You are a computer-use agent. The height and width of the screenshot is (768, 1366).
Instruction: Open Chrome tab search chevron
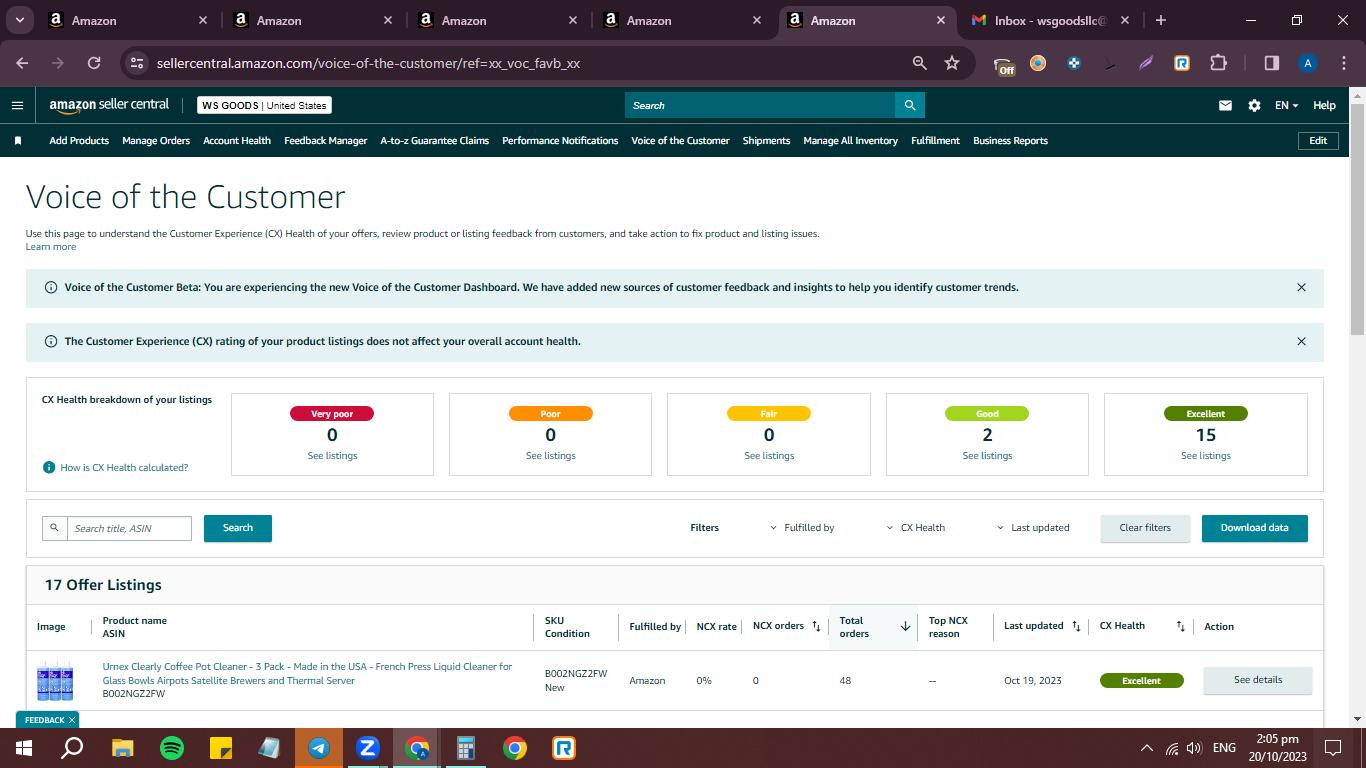coord(20,20)
